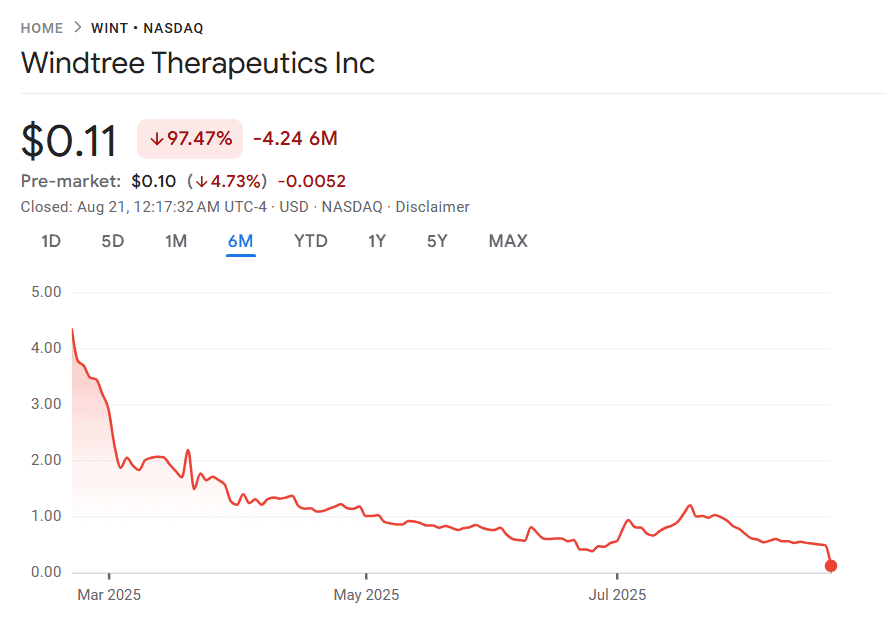Viewport: 886px width, 619px height.
Task: Switch the chart to YTD
Action: pyautogui.click(x=311, y=241)
